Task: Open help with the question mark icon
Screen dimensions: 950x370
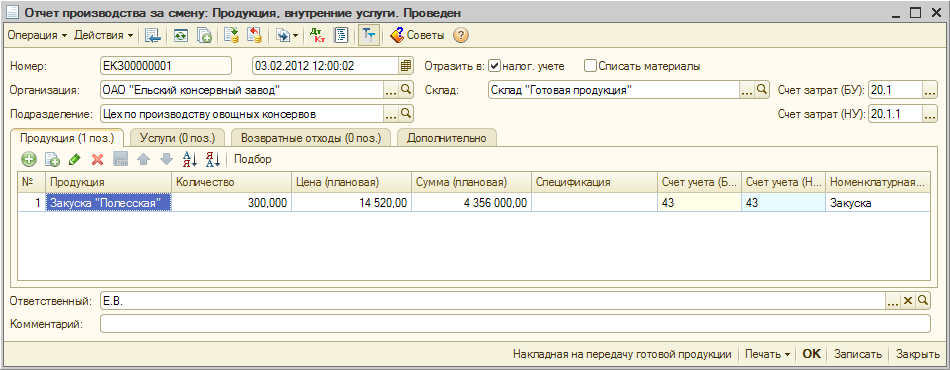Action: pyautogui.click(x=460, y=36)
